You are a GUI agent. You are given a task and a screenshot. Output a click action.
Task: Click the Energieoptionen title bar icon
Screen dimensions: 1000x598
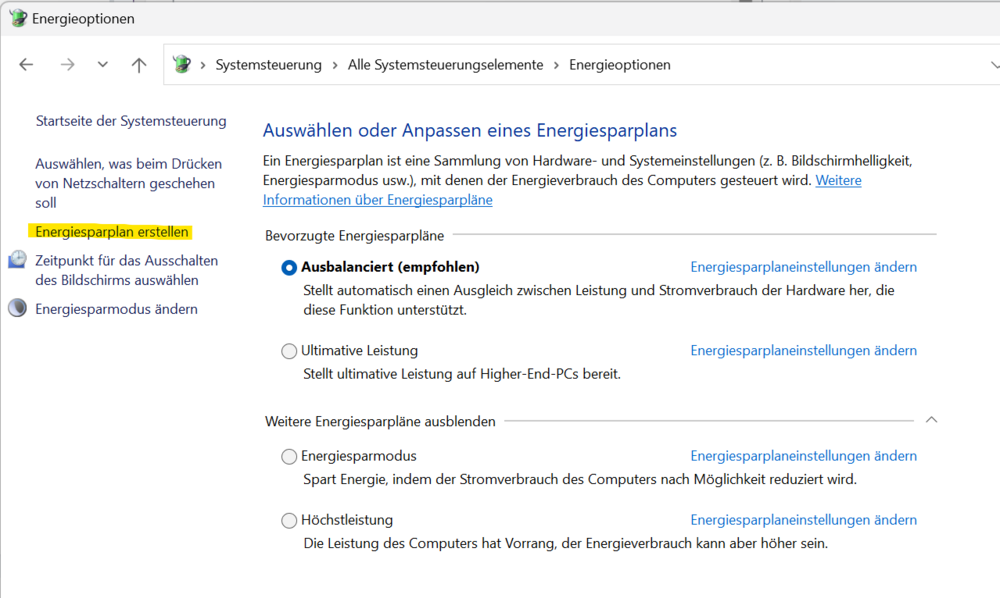tap(18, 18)
